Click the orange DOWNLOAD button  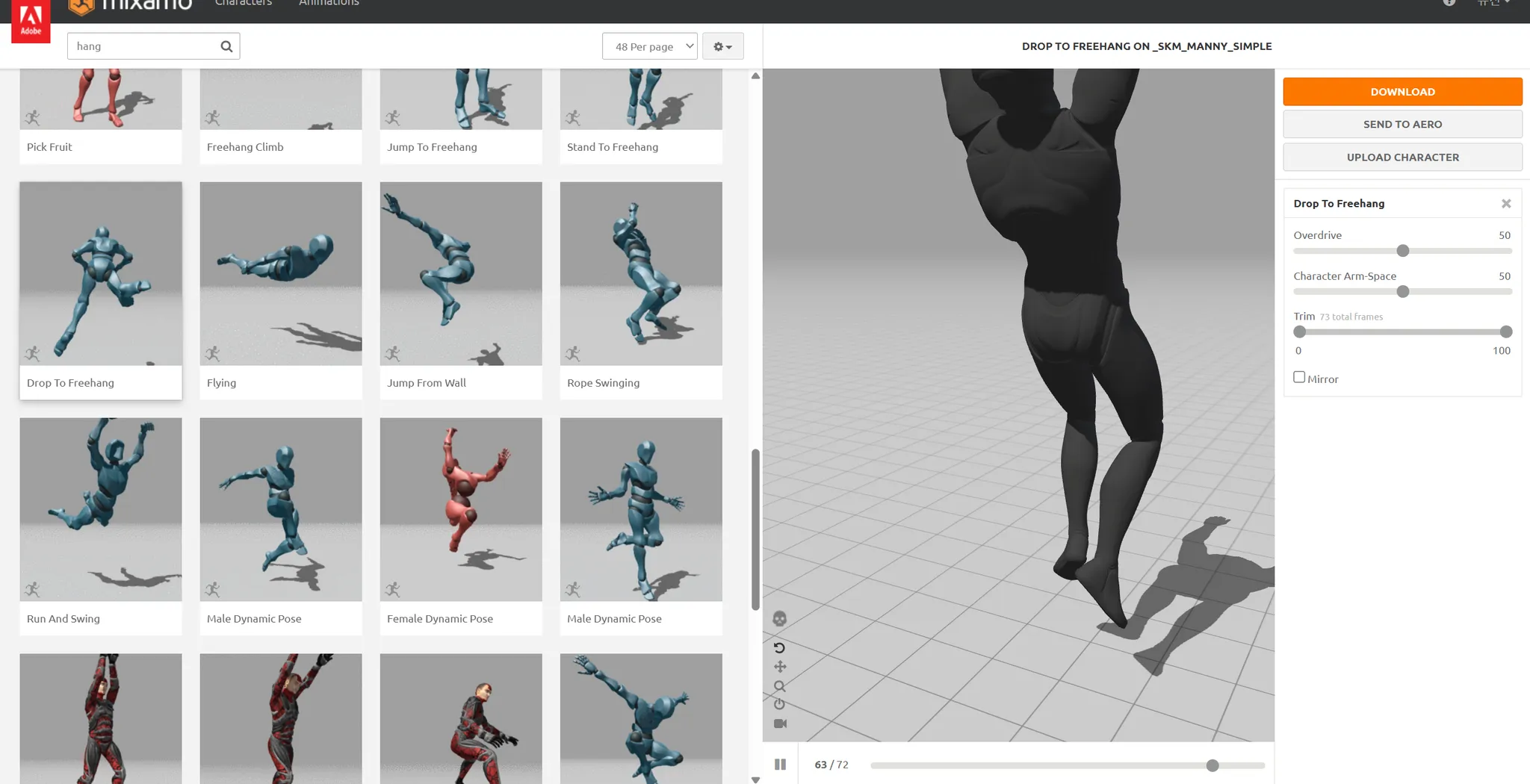[x=1402, y=92]
